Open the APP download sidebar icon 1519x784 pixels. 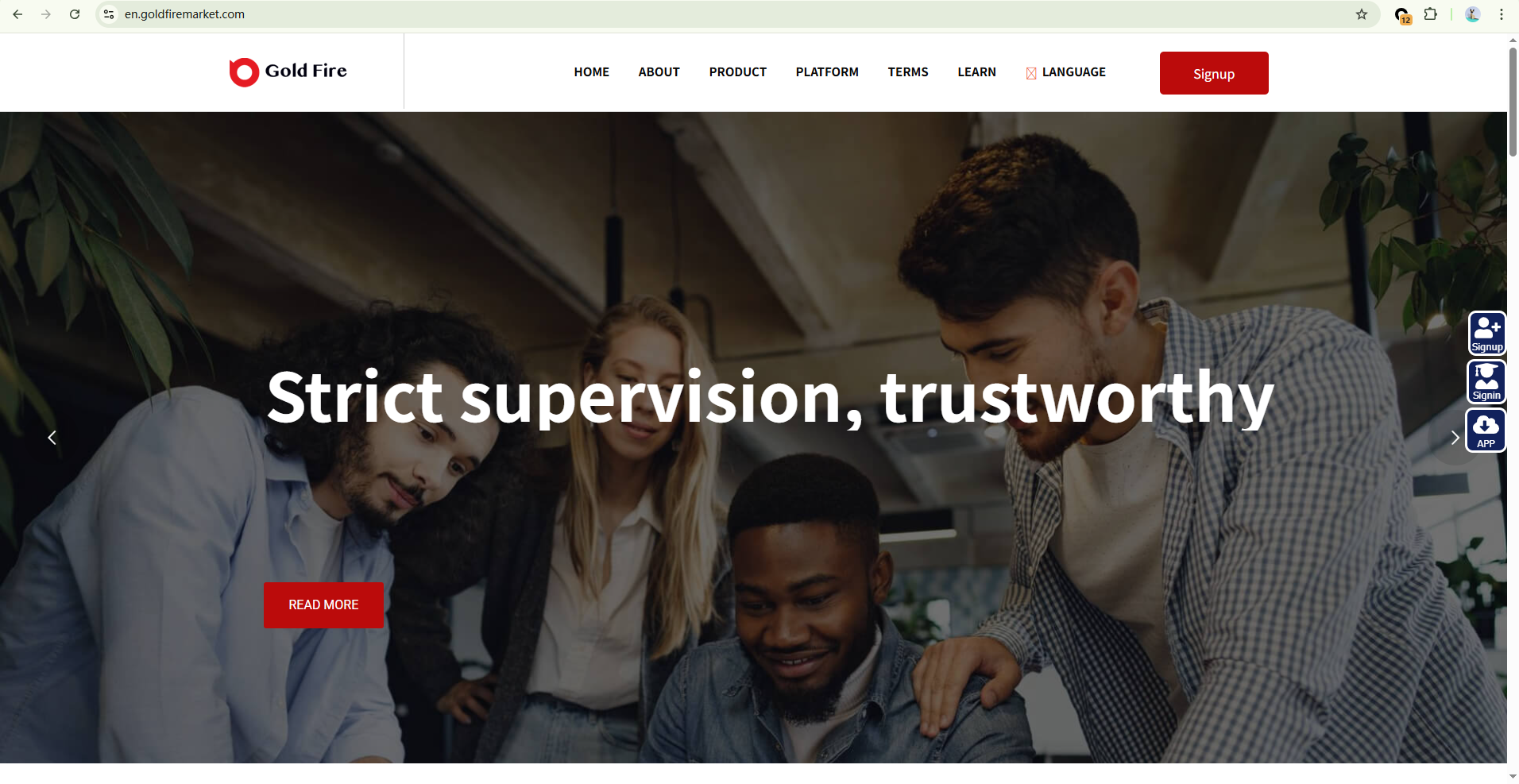point(1486,431)
